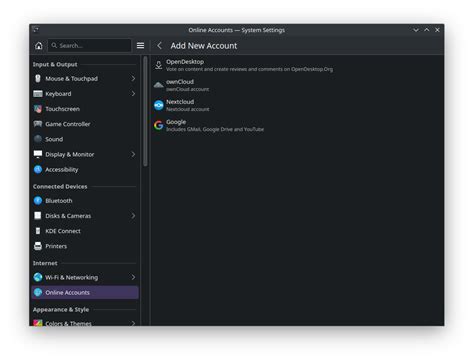Open the Mouse & Touchpad icon
The height and width of the screenshot is (361, 474).
point(38,78)
